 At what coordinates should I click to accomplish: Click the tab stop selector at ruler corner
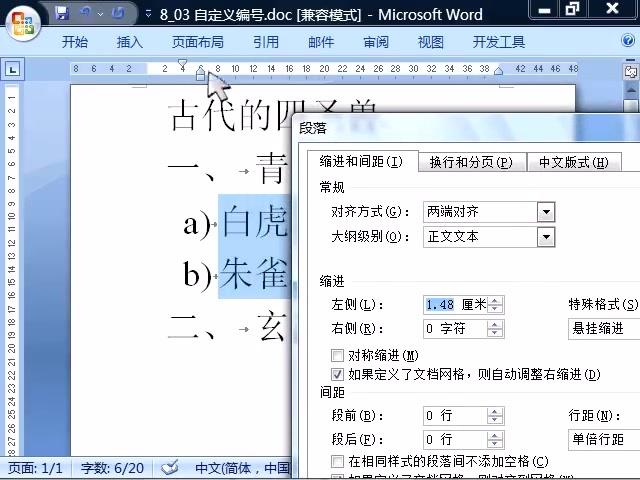[13, 69]
